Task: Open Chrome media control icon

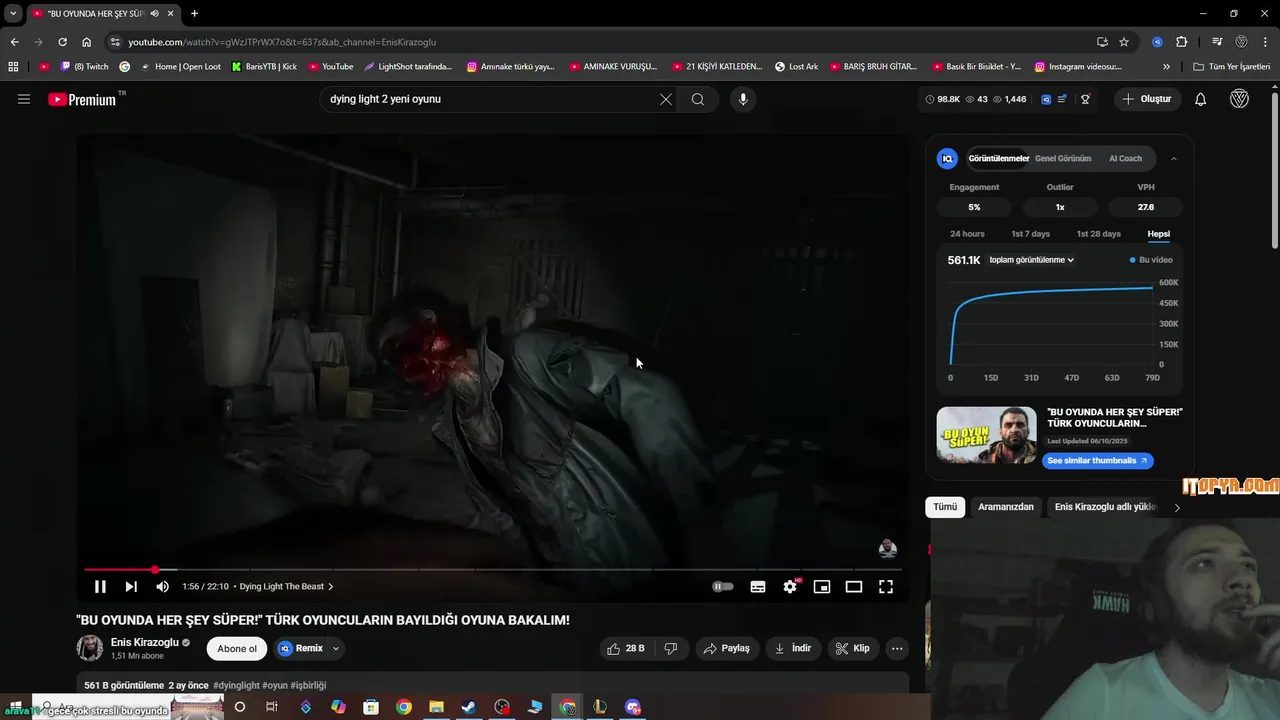Action: [1217, 42]
